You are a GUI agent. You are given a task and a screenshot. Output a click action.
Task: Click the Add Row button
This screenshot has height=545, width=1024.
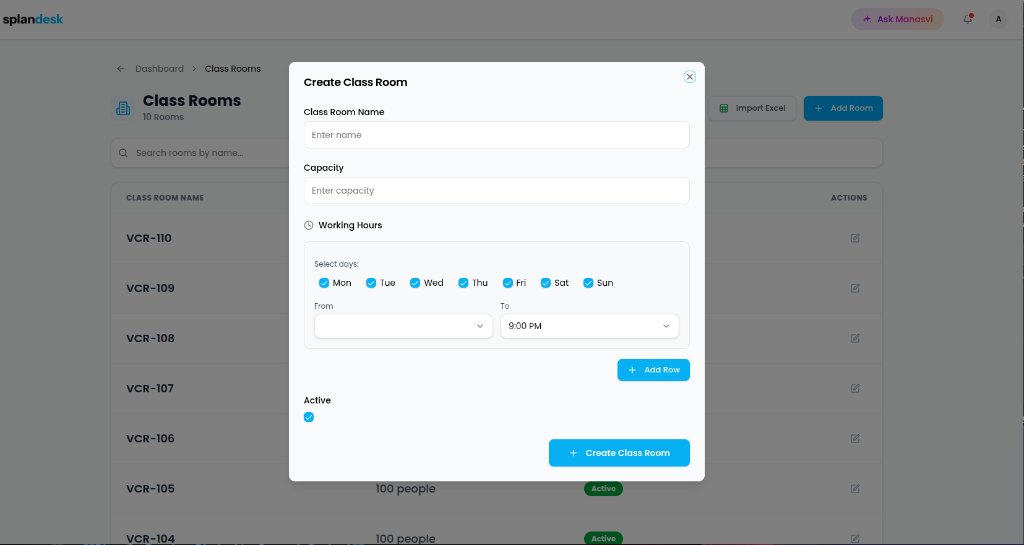coord(653,370)
